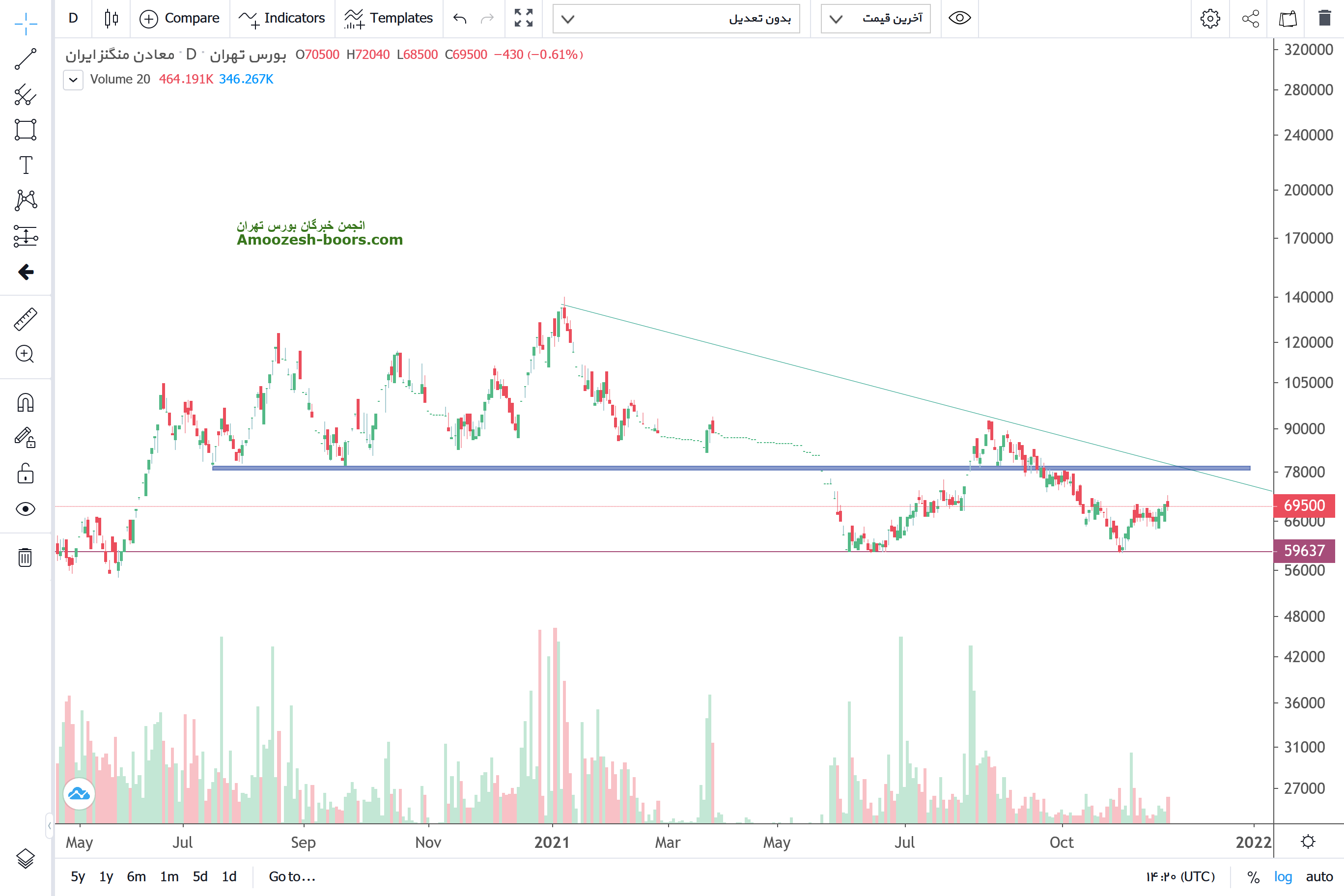1344x896 pixels.
Task: Set time range to 6m
Action: (x=136, y=876)
